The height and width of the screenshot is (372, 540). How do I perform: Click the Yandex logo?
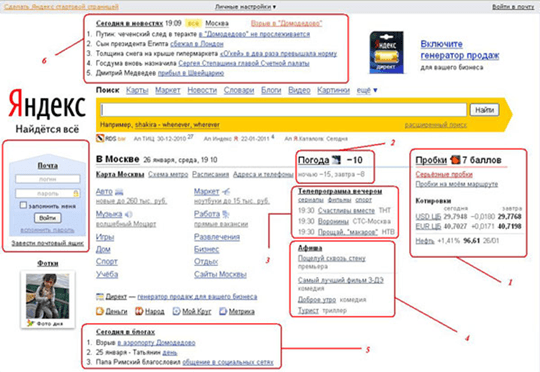[x=47, y=104]
